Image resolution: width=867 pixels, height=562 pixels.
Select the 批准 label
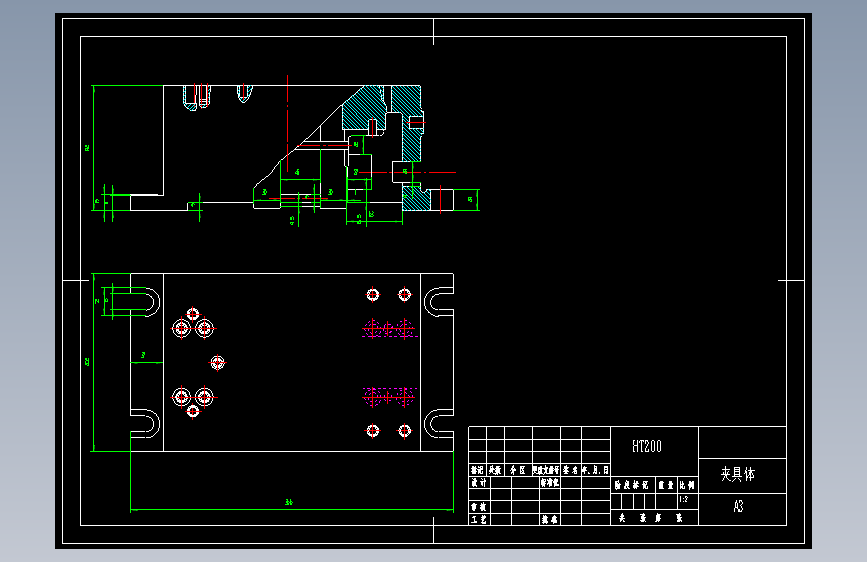click(550, 519)
